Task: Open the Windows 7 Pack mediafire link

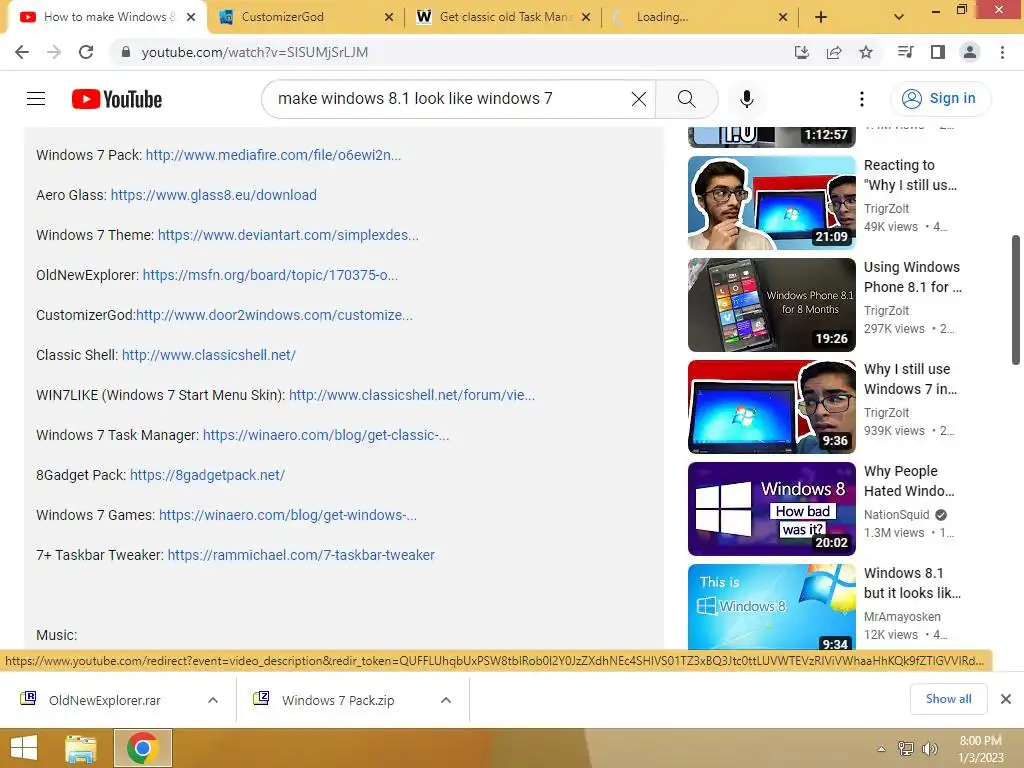Action: click(x=273, y=155)
